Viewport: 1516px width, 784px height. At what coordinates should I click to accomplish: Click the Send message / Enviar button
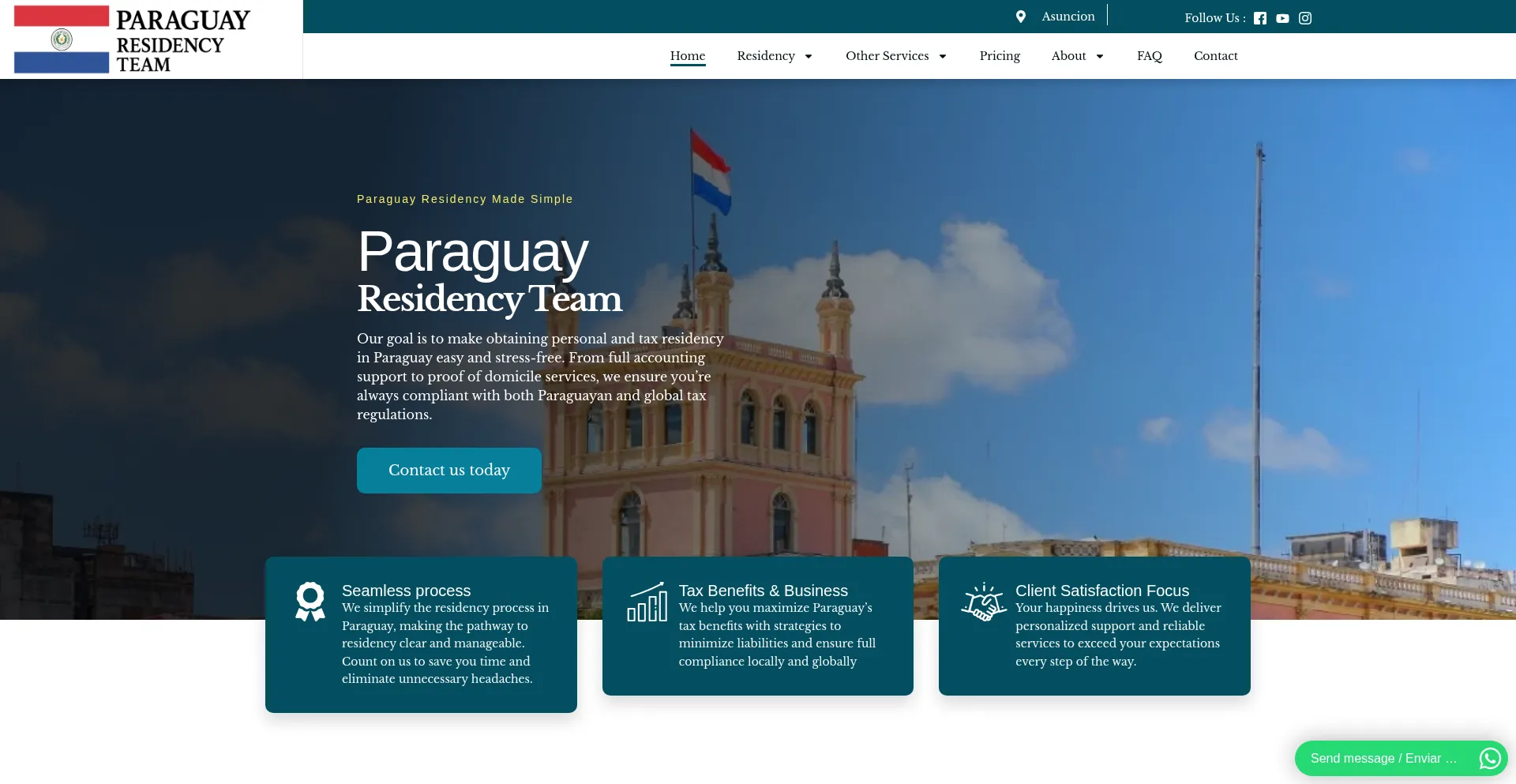pyautogui.click(x=1383, y=758)
